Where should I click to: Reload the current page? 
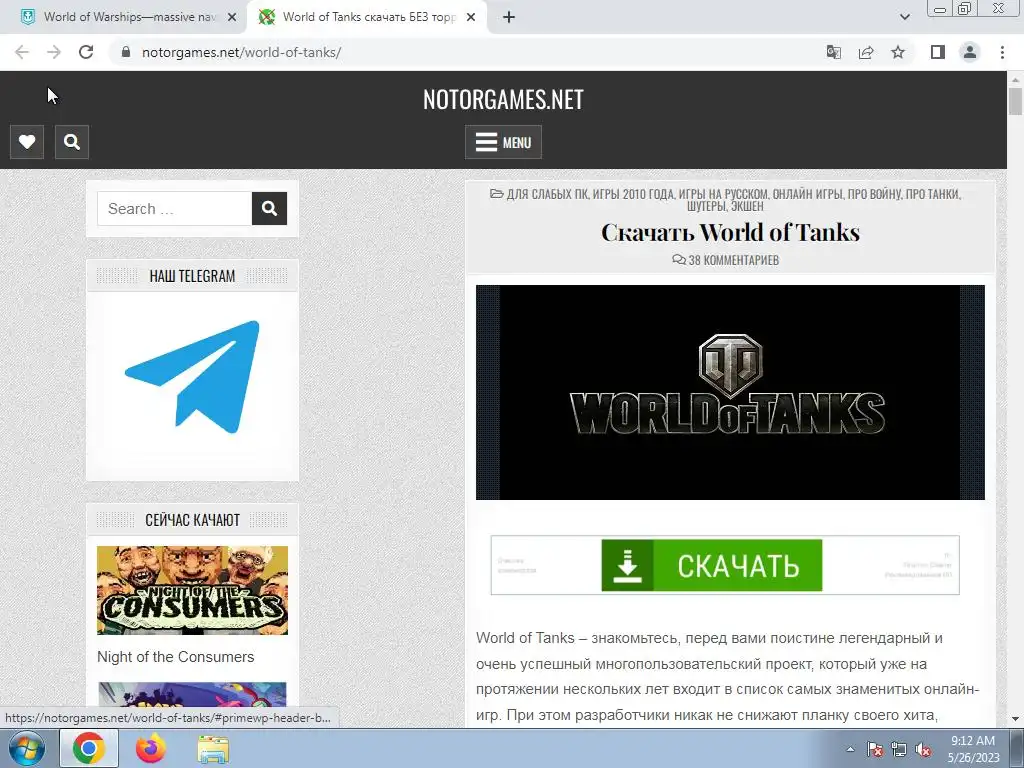[86, 52]
